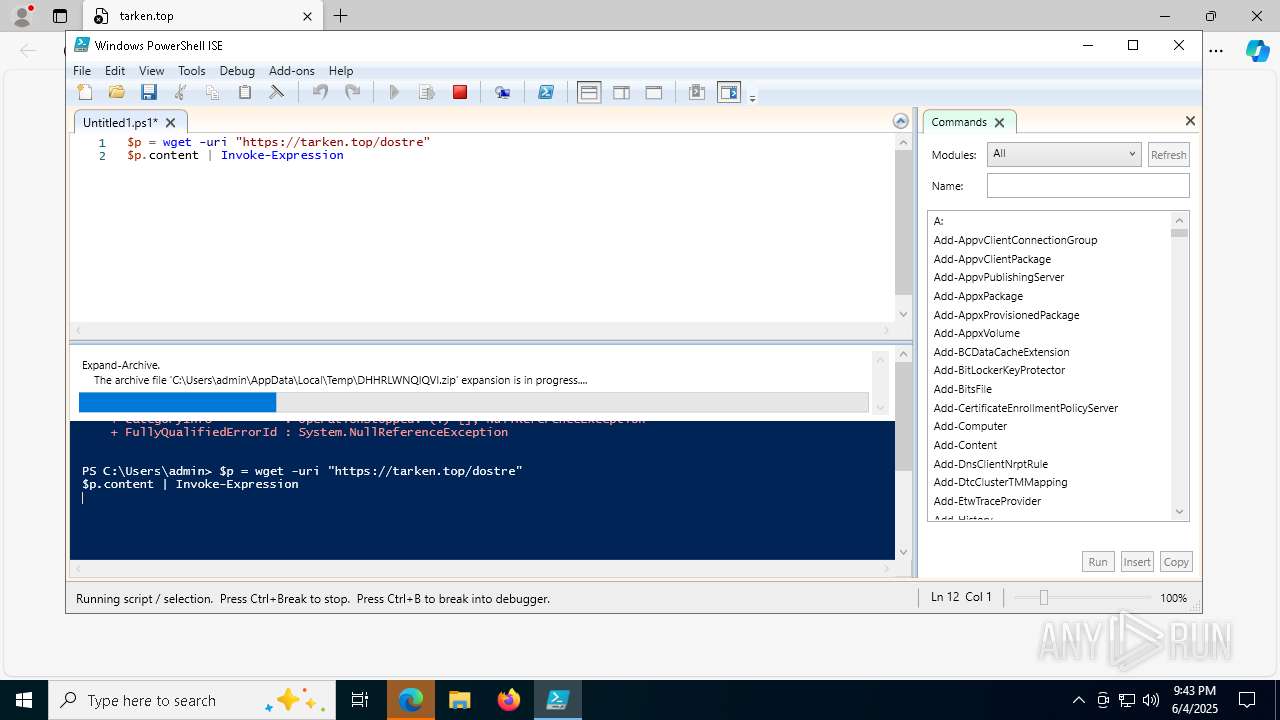Open the Windows Start menu
Screen dimensions: 1280x720
click(x=24, y=700)
